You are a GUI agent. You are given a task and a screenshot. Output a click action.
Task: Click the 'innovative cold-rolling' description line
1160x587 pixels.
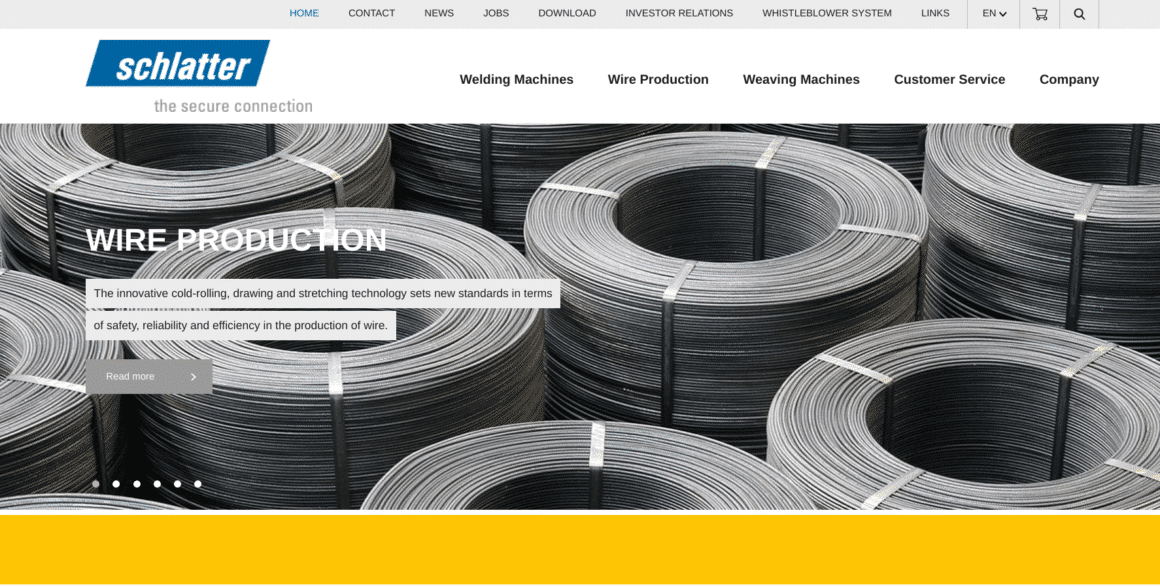[x=323, y=293]
